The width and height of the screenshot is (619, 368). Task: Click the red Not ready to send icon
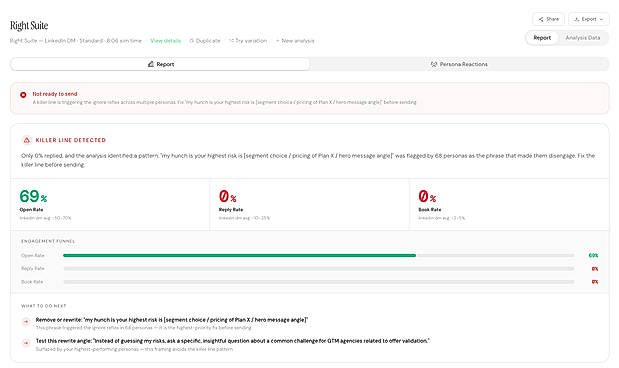(x=23, y=95)
